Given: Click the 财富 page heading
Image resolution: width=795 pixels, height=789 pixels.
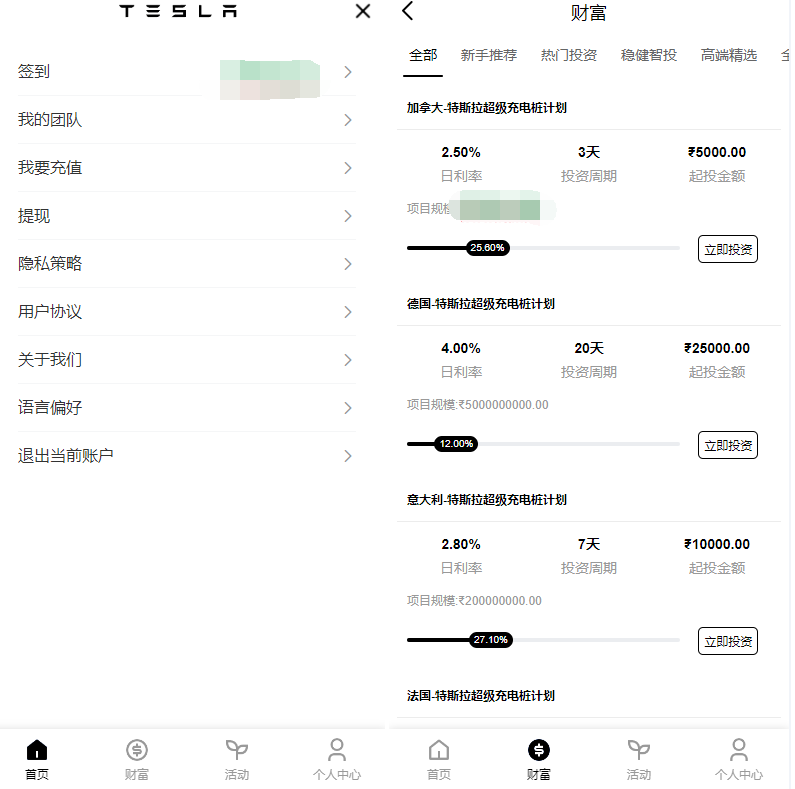Looking at the screenshot, I should coord(588,13).
